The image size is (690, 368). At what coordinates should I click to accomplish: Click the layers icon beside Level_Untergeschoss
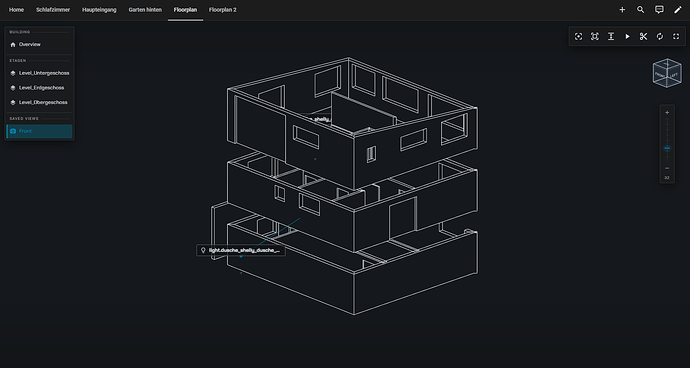pyautogui.click(x=13, y=73)
